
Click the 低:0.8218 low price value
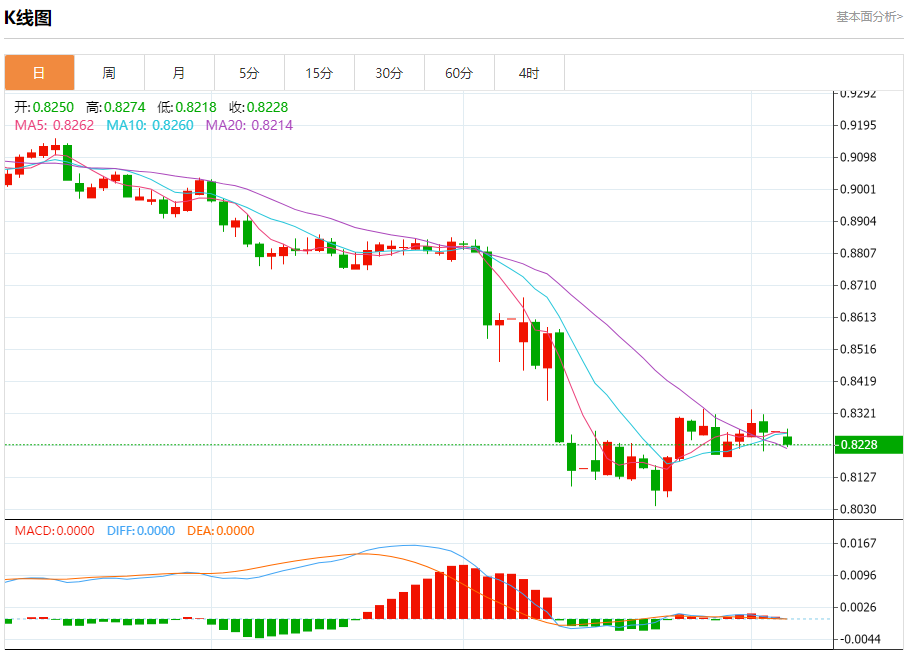pos(187,107)
